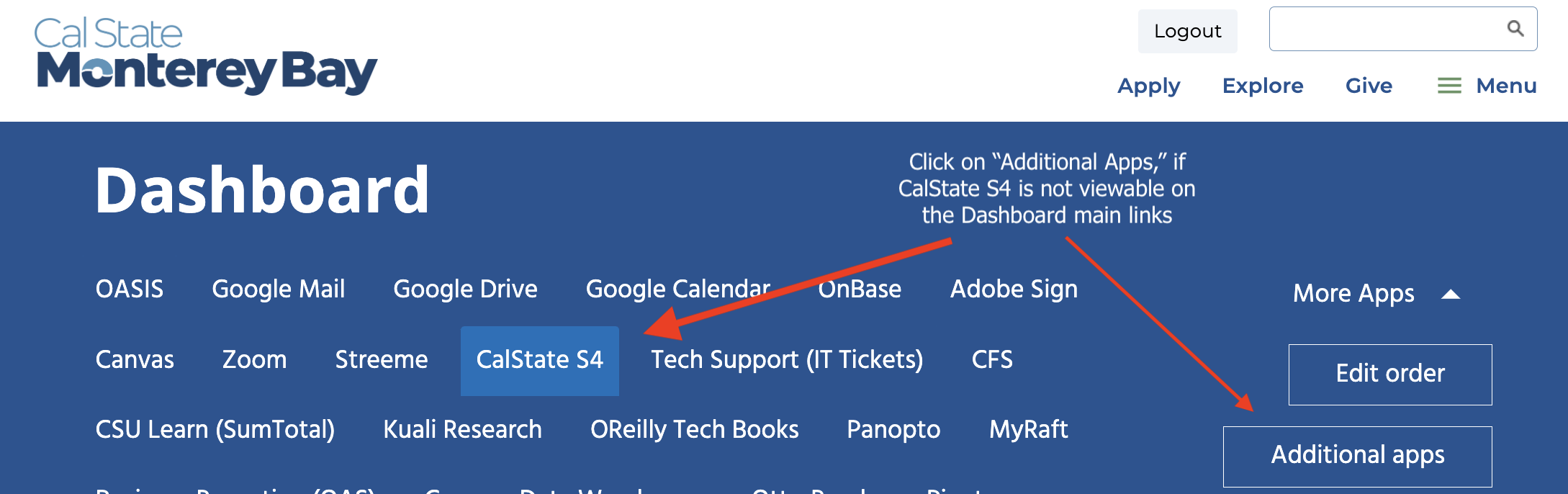This screenshot has height=494, width=1568.
Task: Open Zoom
Action: pyautogui.click(x=255, y=360)
